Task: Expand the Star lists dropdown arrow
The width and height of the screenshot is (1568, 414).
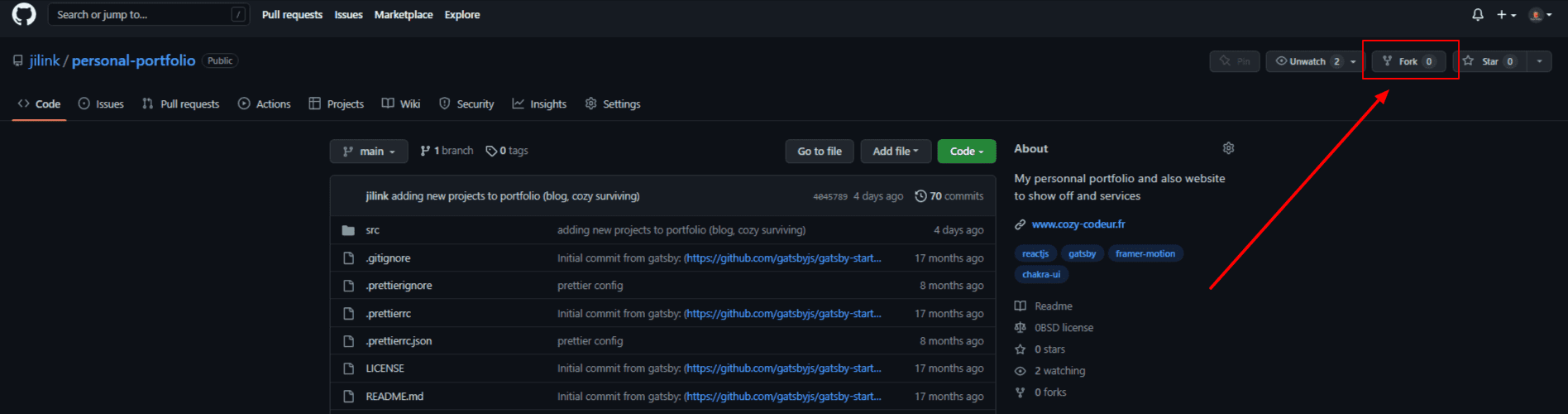Action: click(1539, 61)
